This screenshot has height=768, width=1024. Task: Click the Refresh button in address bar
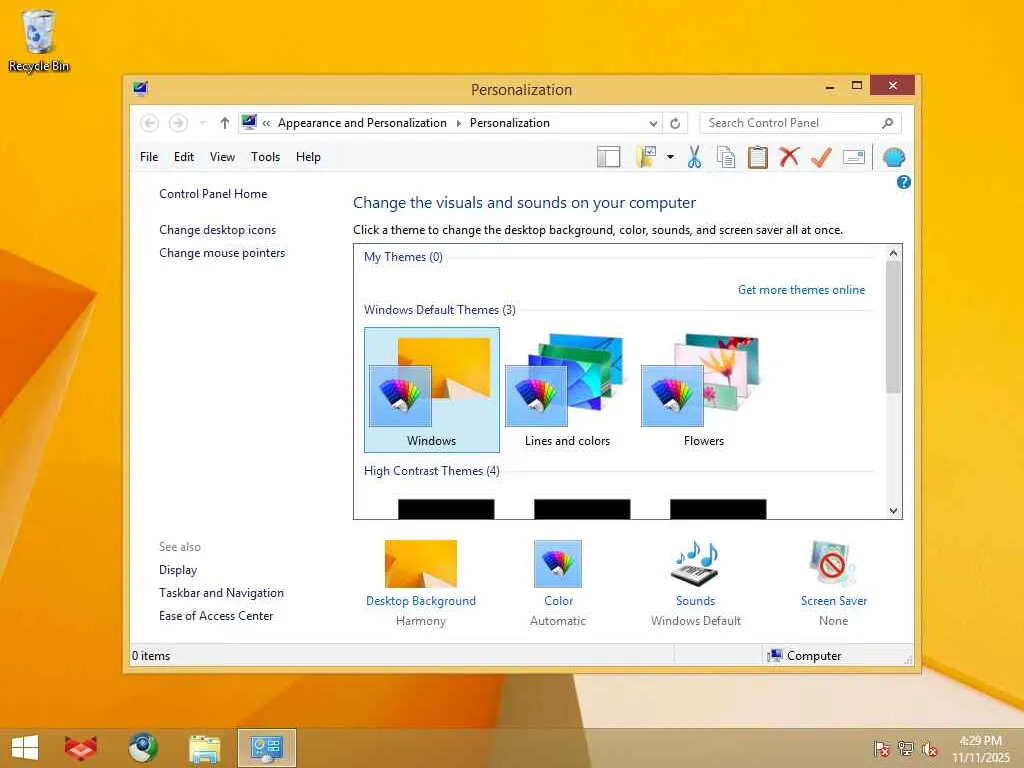(x=675, y=123)
